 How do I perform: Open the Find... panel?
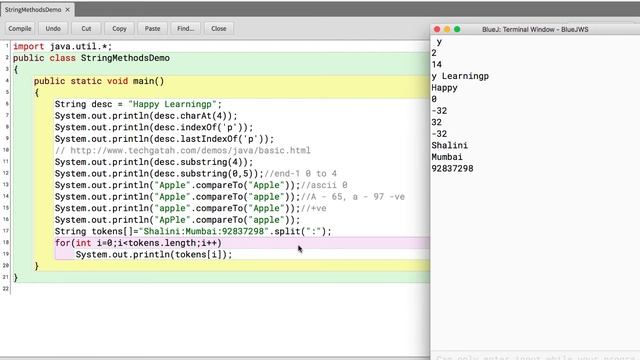(185, 29)
